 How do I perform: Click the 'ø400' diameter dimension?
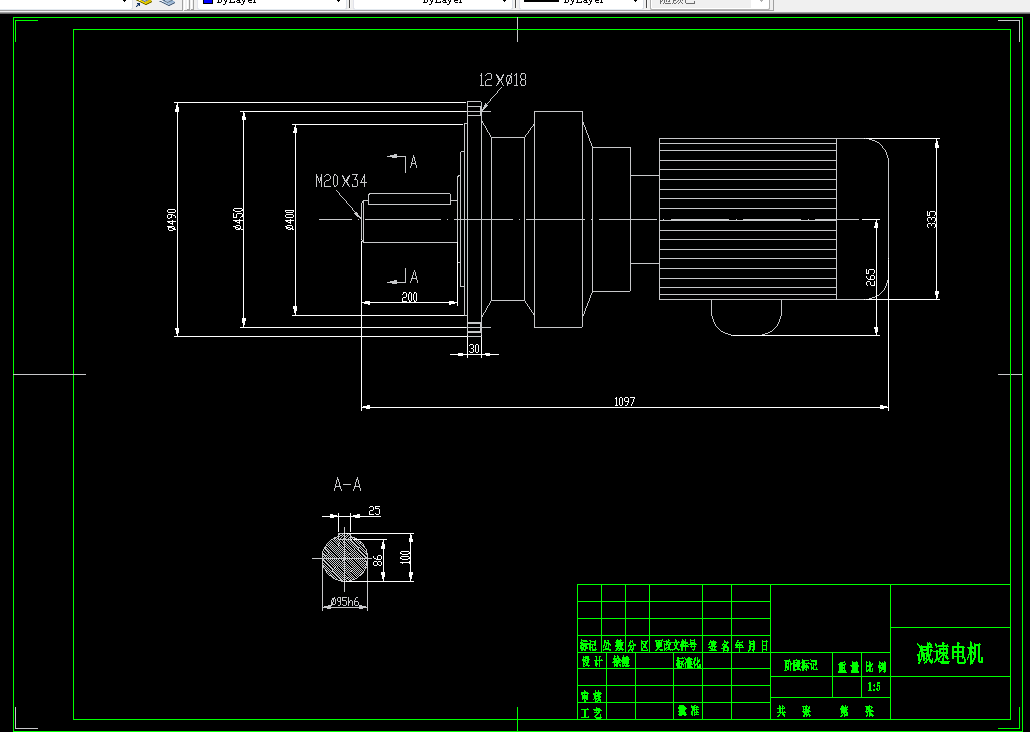(290, 219)
